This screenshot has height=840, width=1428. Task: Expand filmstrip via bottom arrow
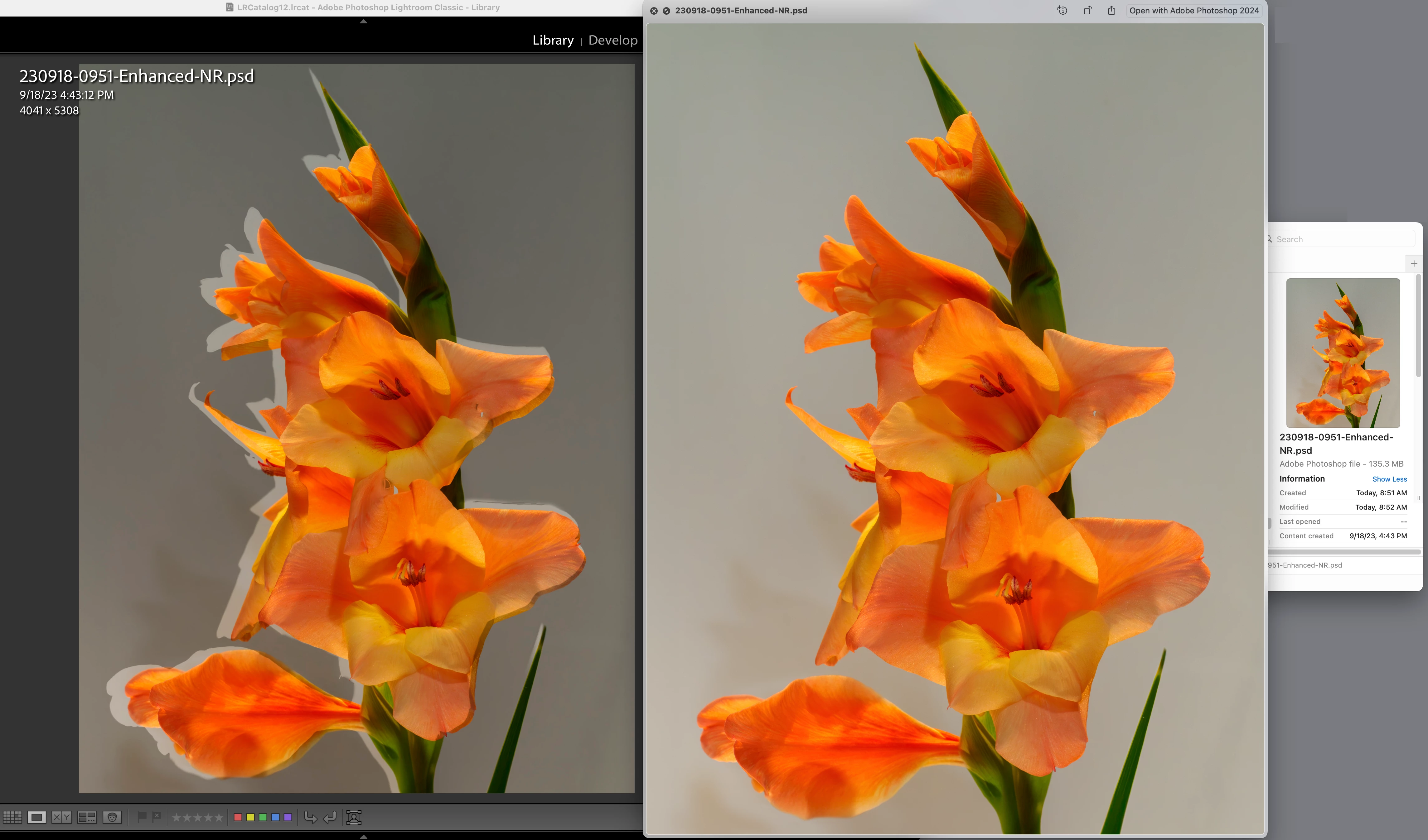pyautogui.click(x=364, y=836)
